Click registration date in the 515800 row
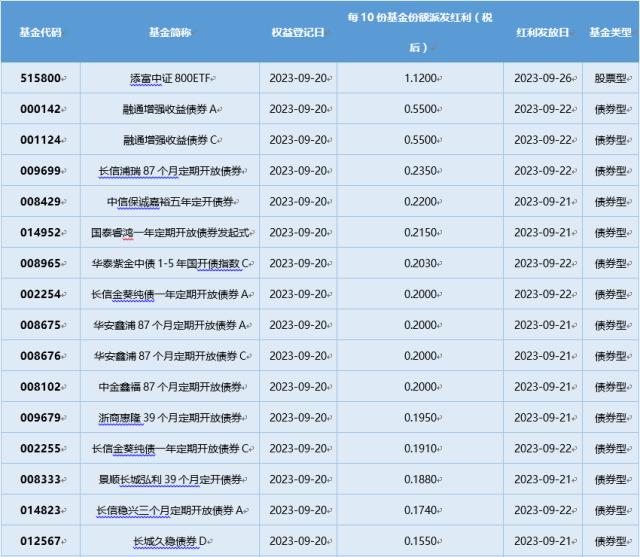This screenshot has width=640, height=557. point(298,78)
